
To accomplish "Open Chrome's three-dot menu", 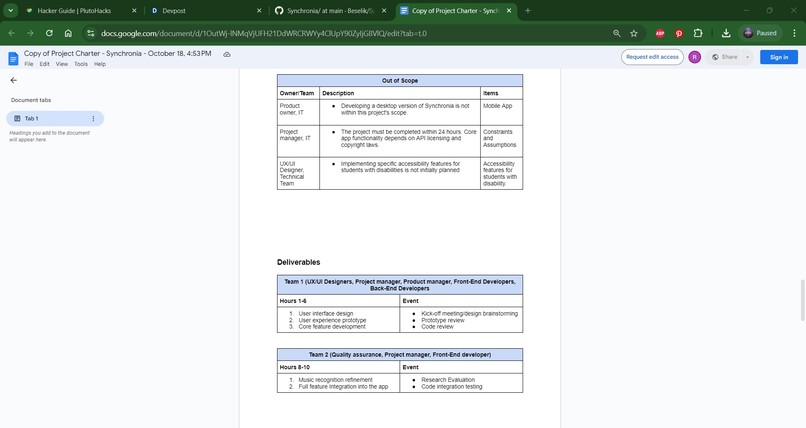I will pyautogui.click(x=794, y=33).
